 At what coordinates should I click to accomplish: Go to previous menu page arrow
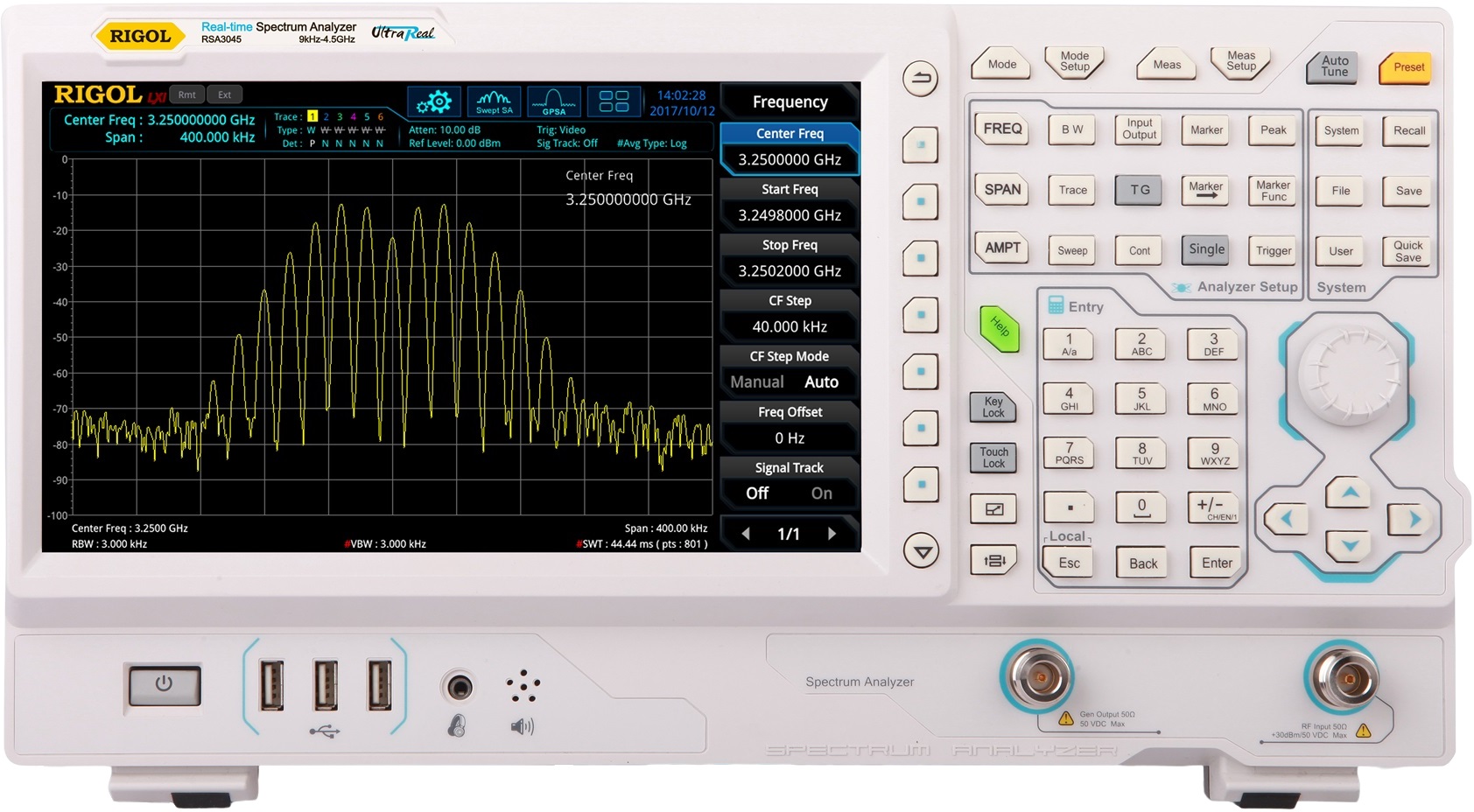(746, 534)
